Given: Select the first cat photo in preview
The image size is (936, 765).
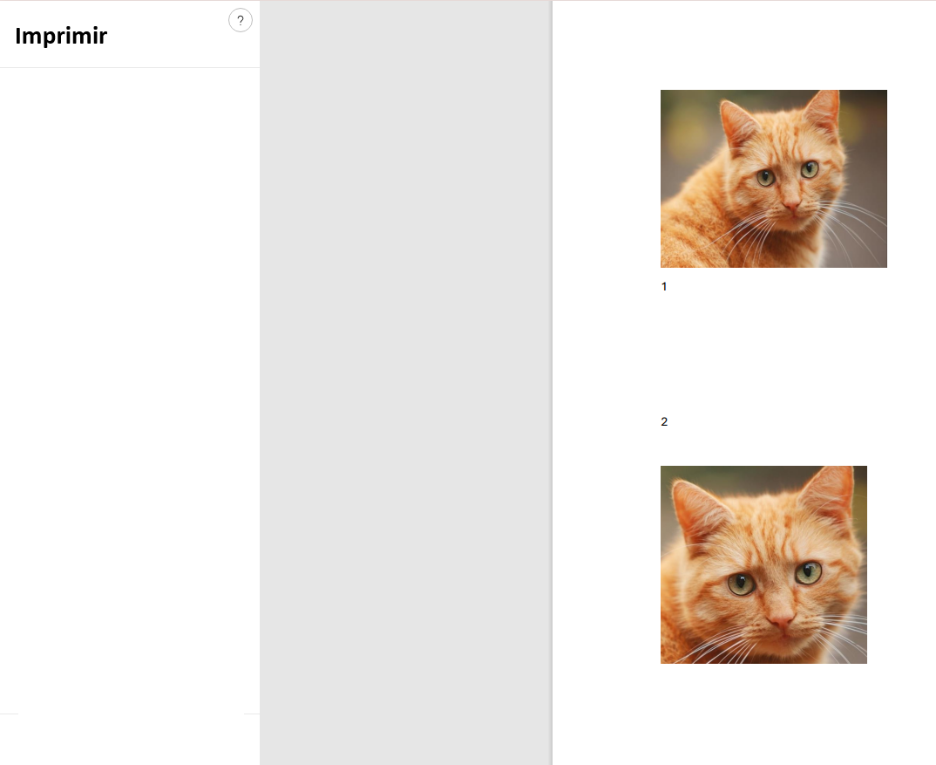Looking at the screenshot, I should pos(774,179).
